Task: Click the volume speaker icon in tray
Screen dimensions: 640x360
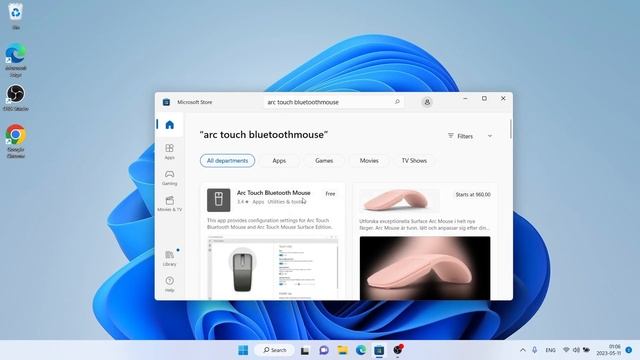Action: [576, 350]
